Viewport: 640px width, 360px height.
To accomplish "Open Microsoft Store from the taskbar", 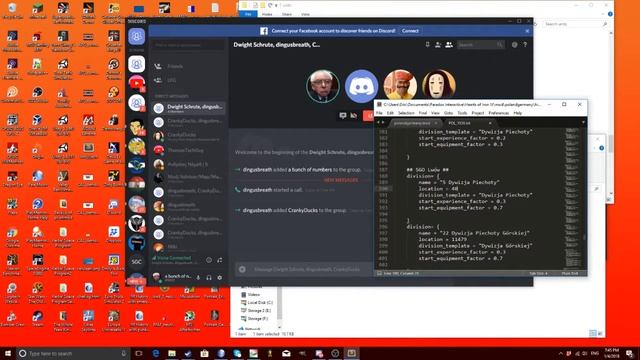I will point(204,353).
